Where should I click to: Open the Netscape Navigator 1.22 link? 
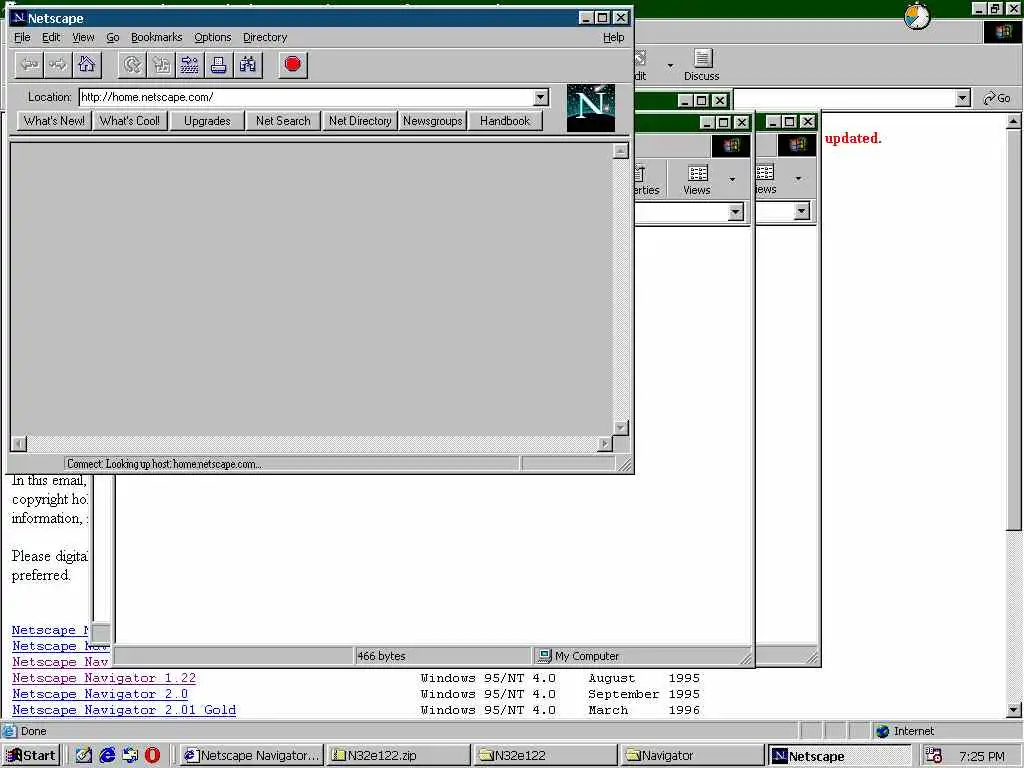pos(104,679)
